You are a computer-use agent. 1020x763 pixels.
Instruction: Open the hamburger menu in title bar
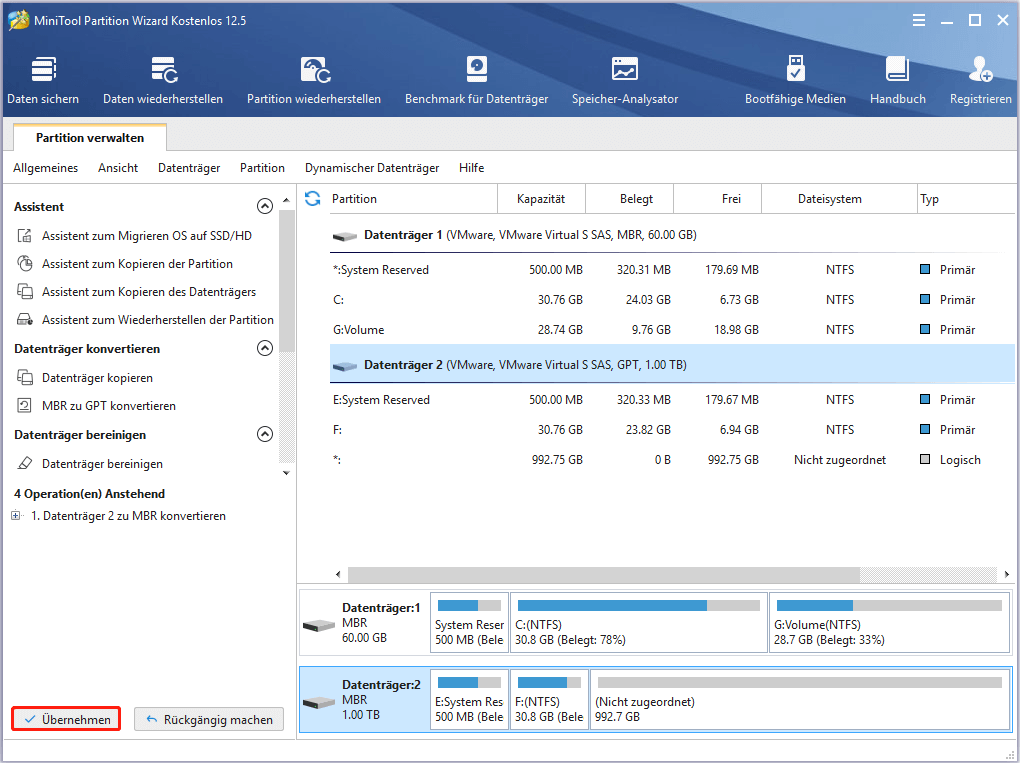[919, 21]
